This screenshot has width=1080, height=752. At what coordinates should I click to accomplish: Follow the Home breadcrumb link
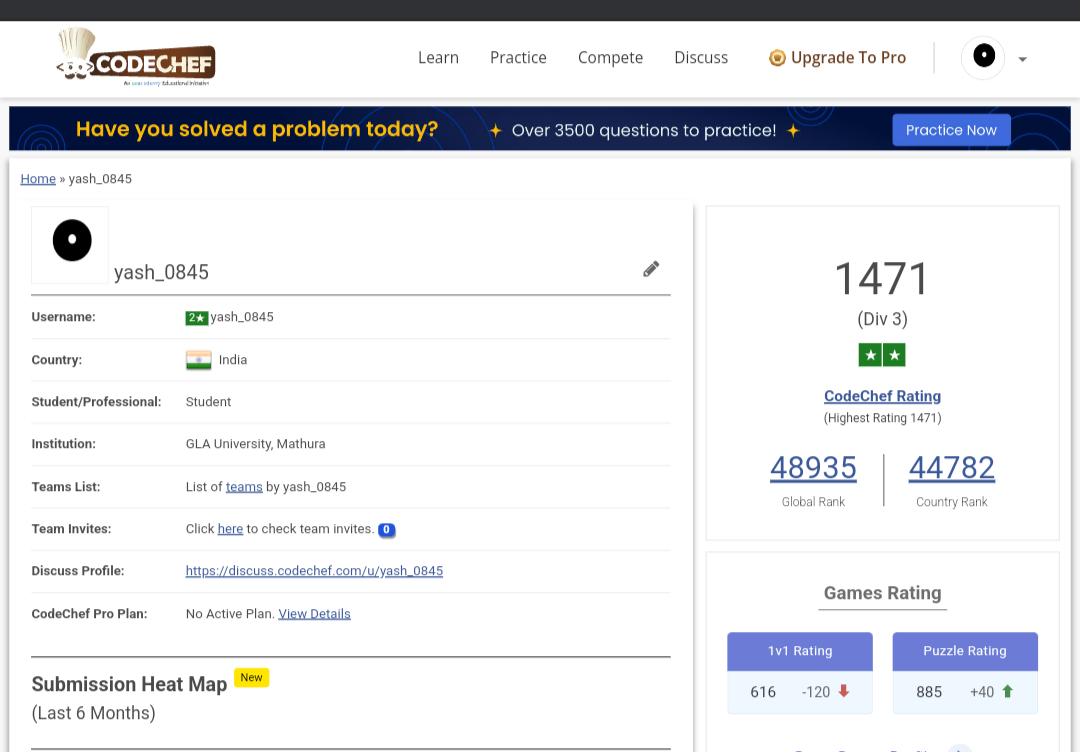point(38,179)
